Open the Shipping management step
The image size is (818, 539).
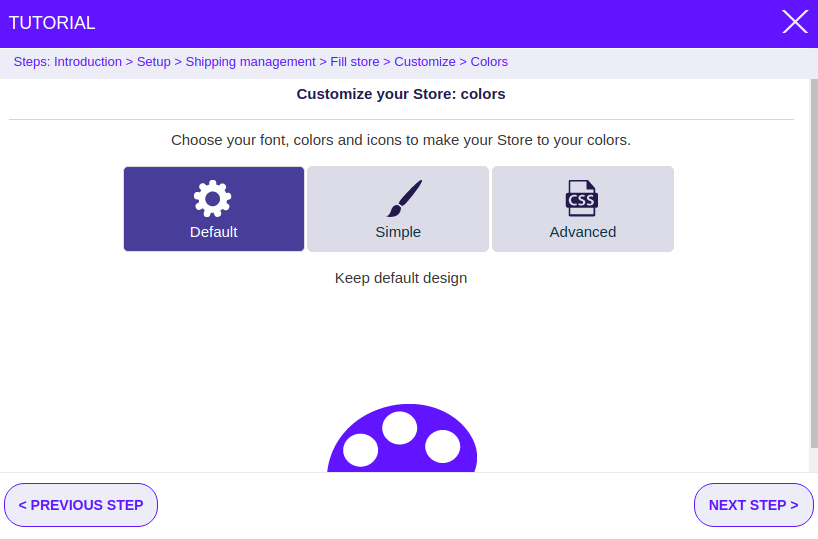[x=250, y=62]
